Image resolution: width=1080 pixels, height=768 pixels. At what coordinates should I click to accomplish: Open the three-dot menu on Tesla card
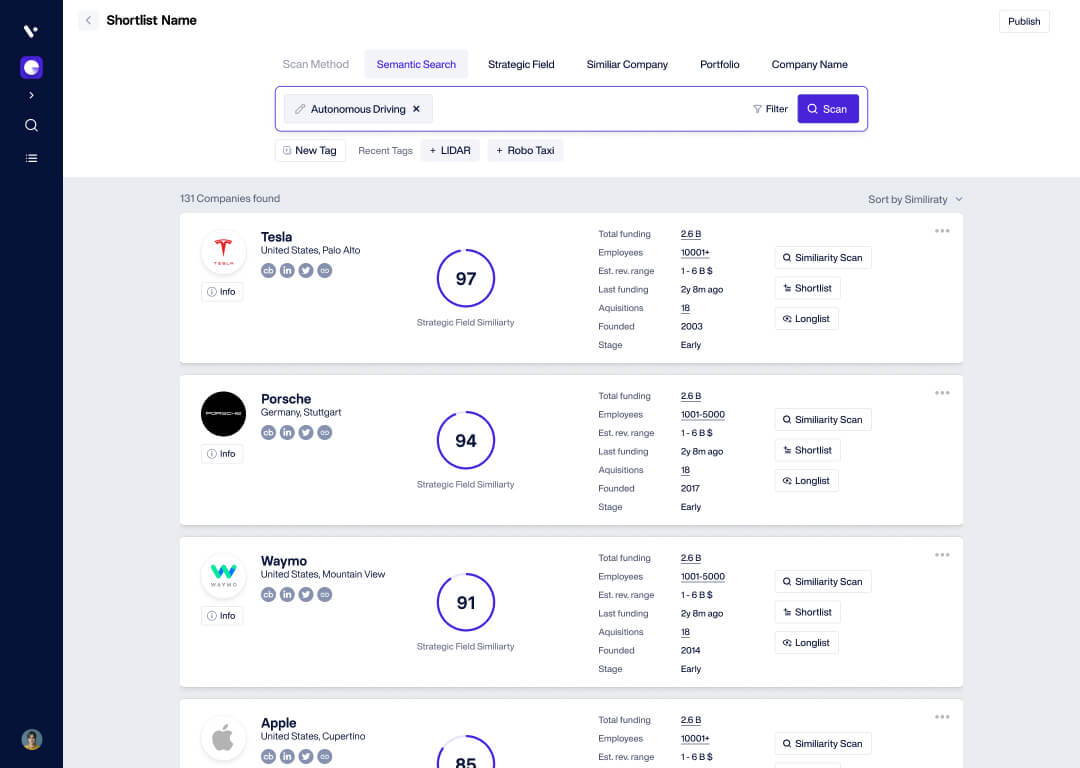pyautogui.click(x=942, y=231)
